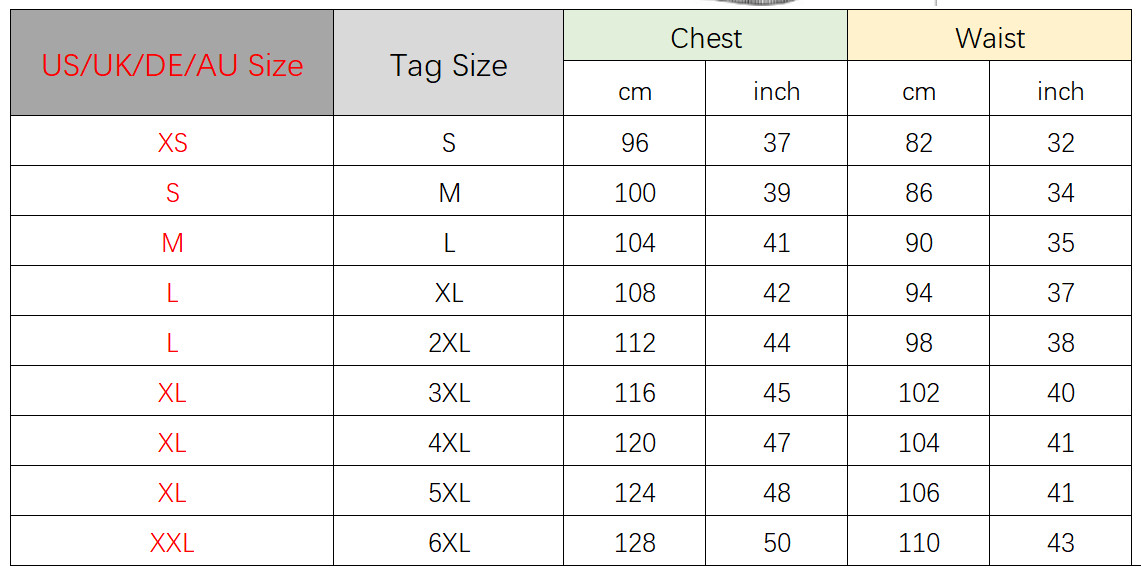Select the Tag Size header cell
This screenshot has height=575, width=1141.
(448, 63)
